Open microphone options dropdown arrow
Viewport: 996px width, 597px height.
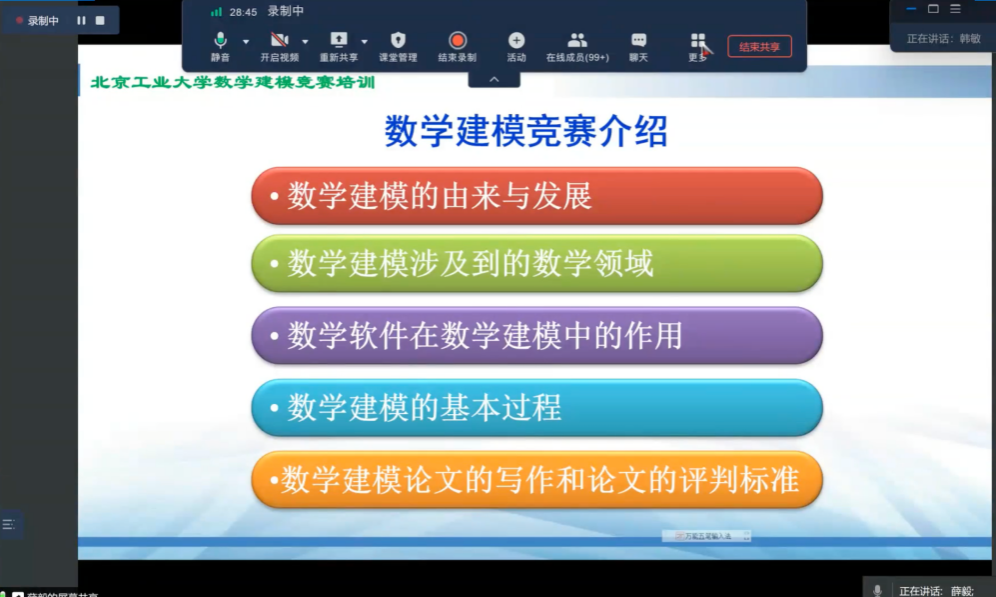click(246, 42)
